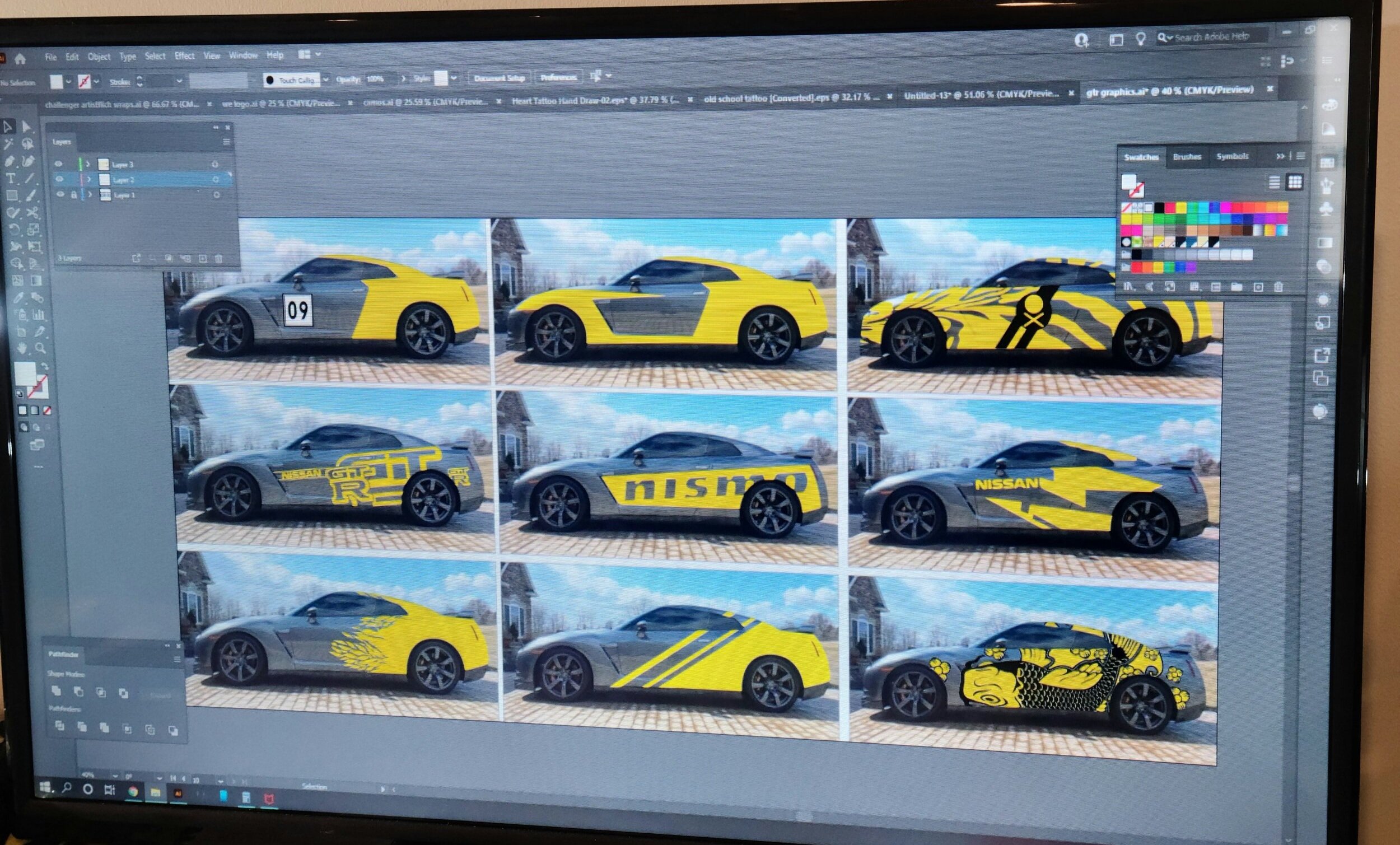The image size is (1400, 845).
Task: Hide Layer 3 with its eye icon
Action: [x=59, y=164]
